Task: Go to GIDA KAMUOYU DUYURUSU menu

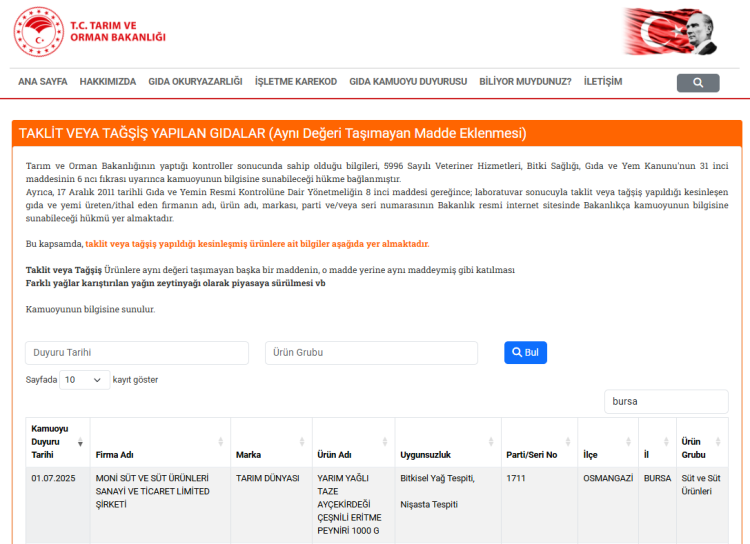Action: coord(408,82)
